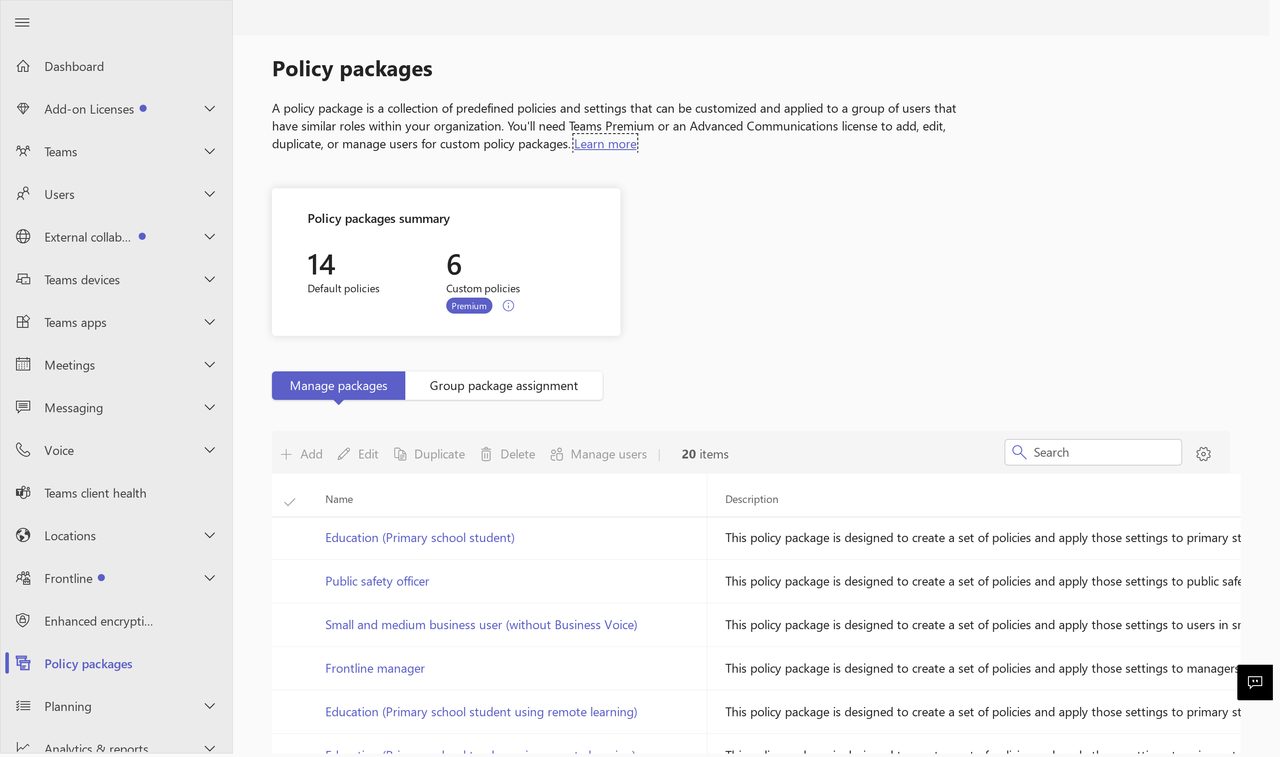Click the Description column header
The width and height of the screenshot is (1280, 757).
(752, 499)
